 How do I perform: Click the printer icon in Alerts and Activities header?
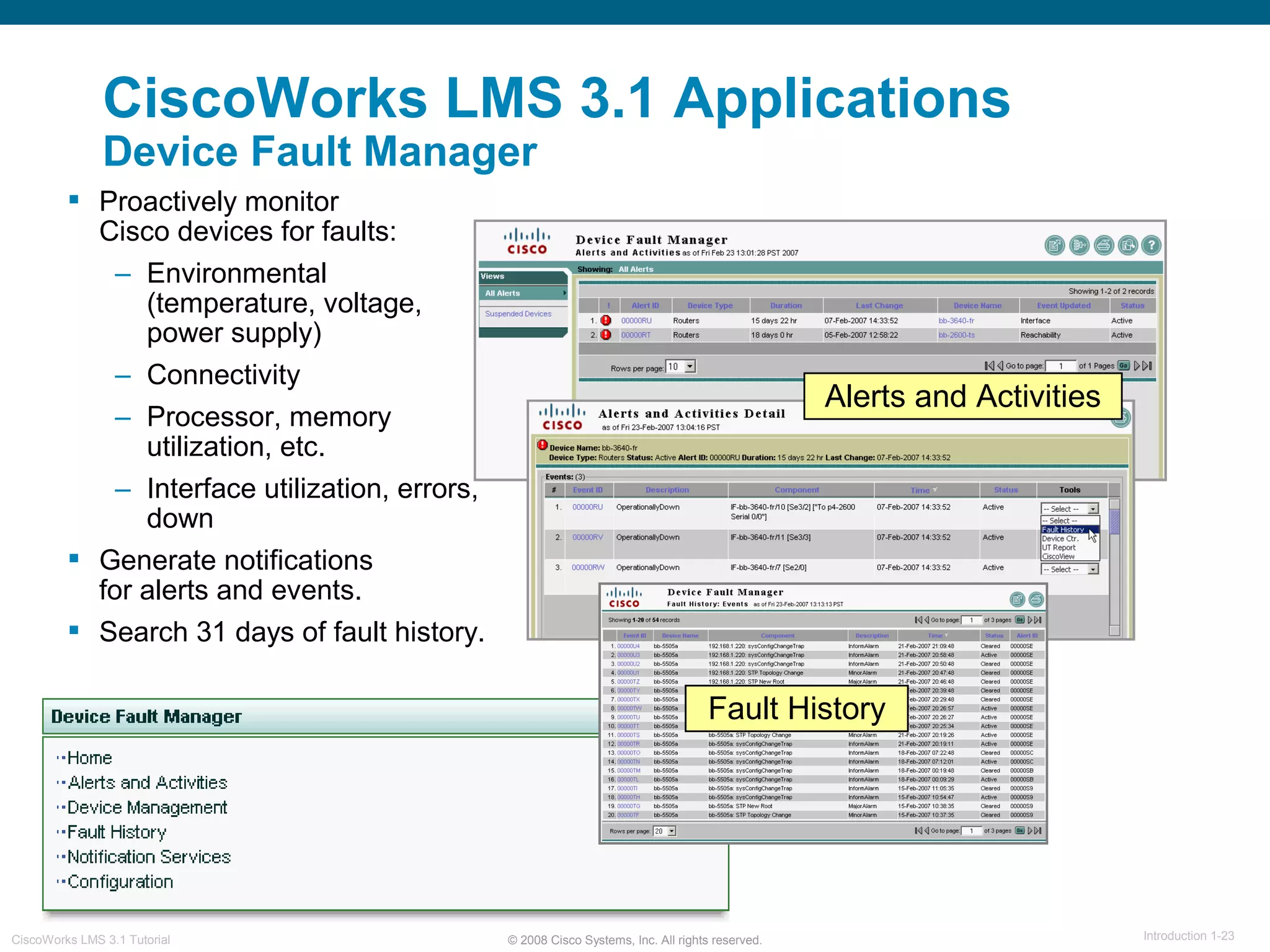pos(1103,245)
